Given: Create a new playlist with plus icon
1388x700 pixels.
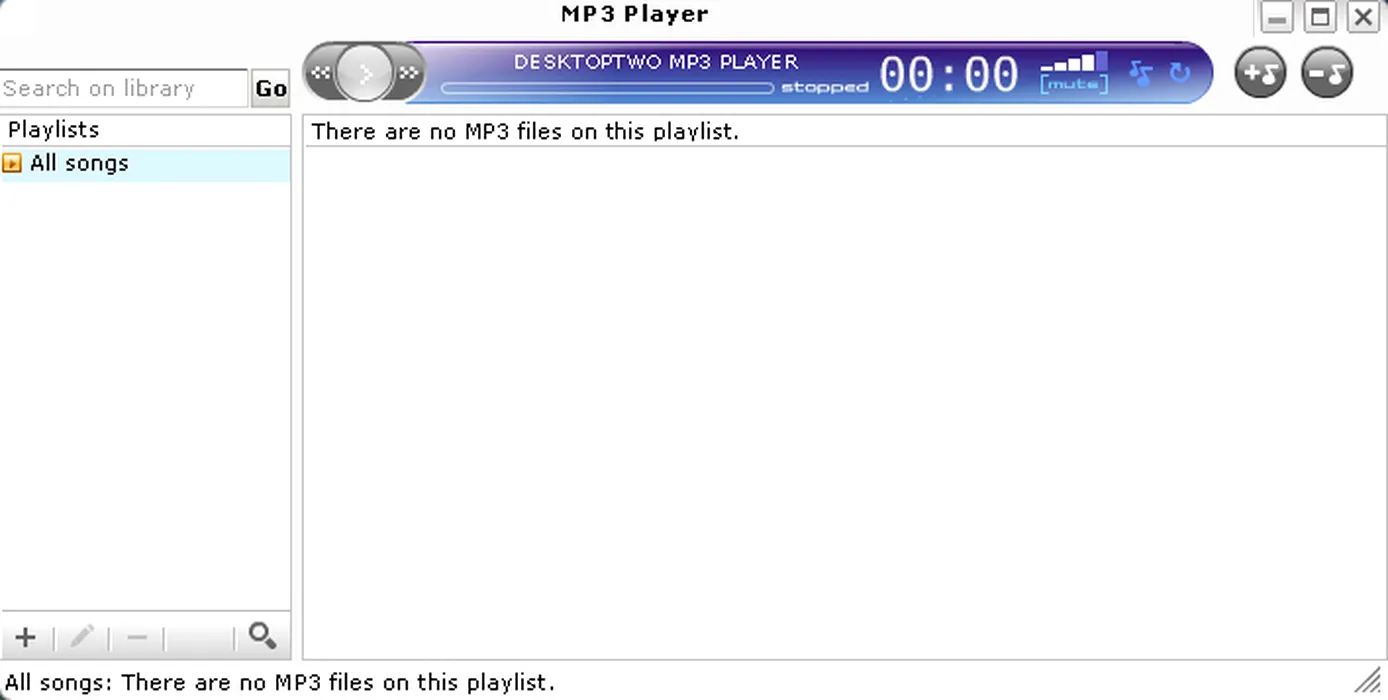Looking at the screenshot, I should point(26,637).
